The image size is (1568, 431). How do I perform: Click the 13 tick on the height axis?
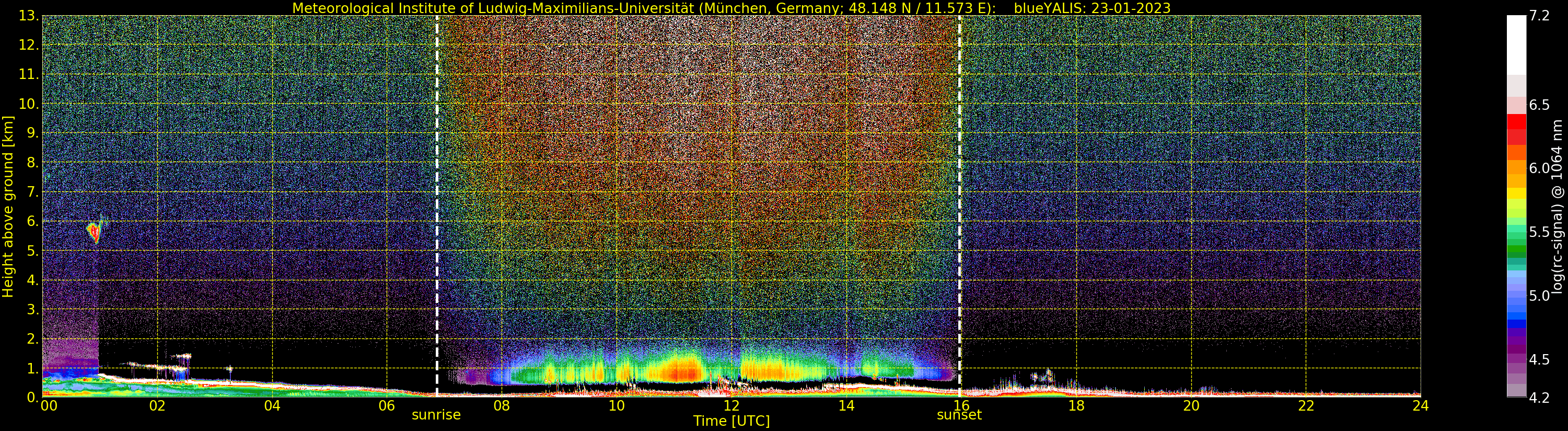coord(28,16)
